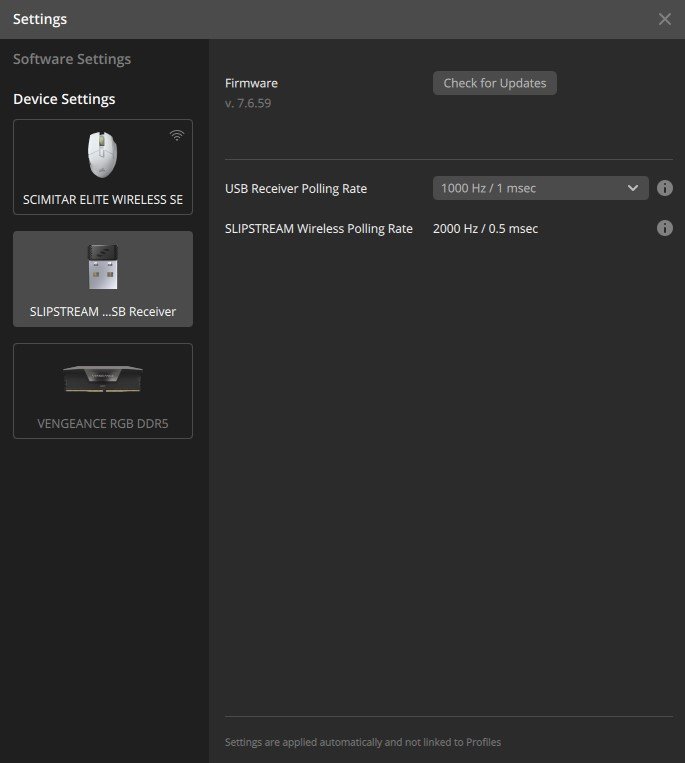Click the wireless signal icon on the Scimitar card

(177, 135)
